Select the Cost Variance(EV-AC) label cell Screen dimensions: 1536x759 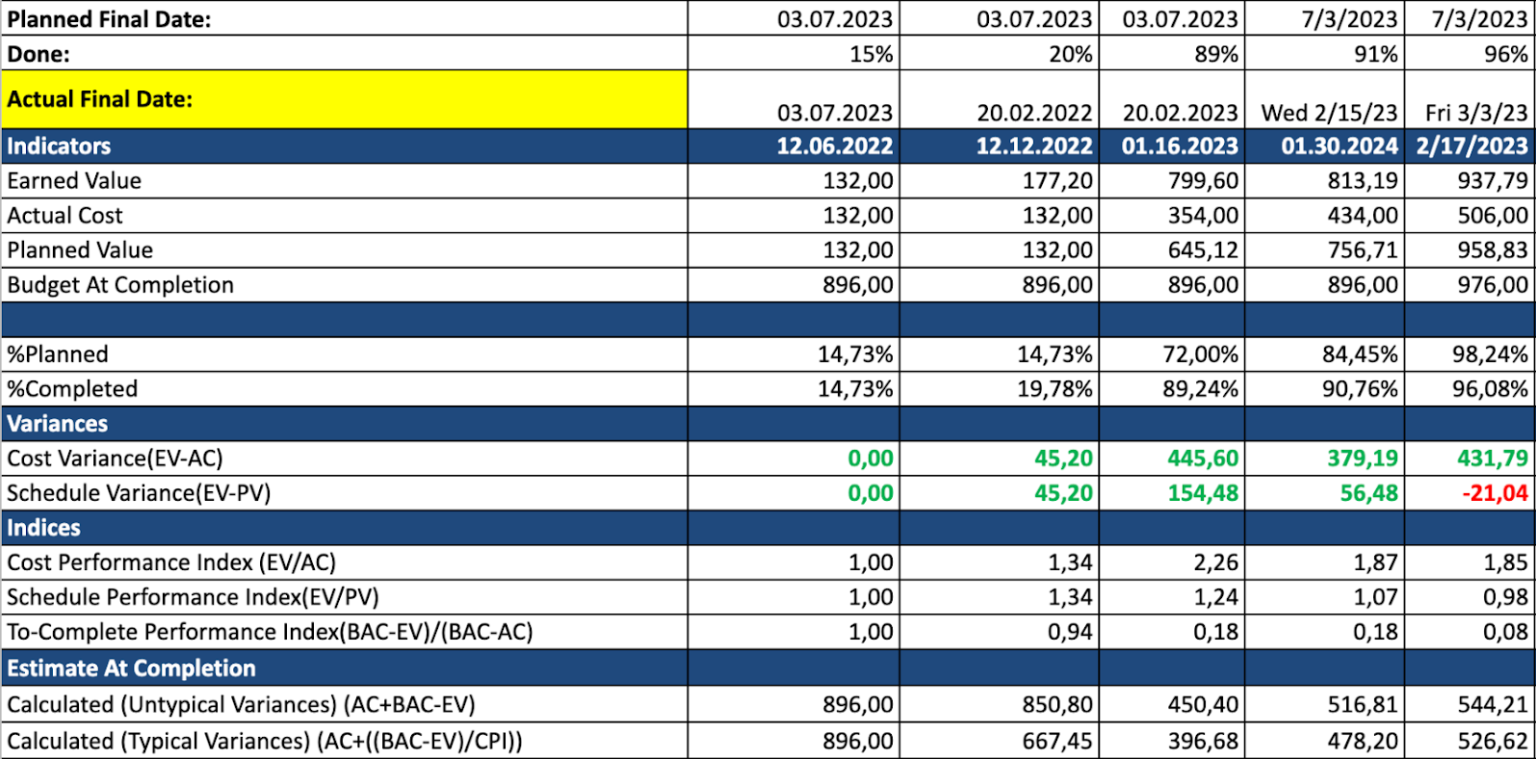(x=344, y=458)
